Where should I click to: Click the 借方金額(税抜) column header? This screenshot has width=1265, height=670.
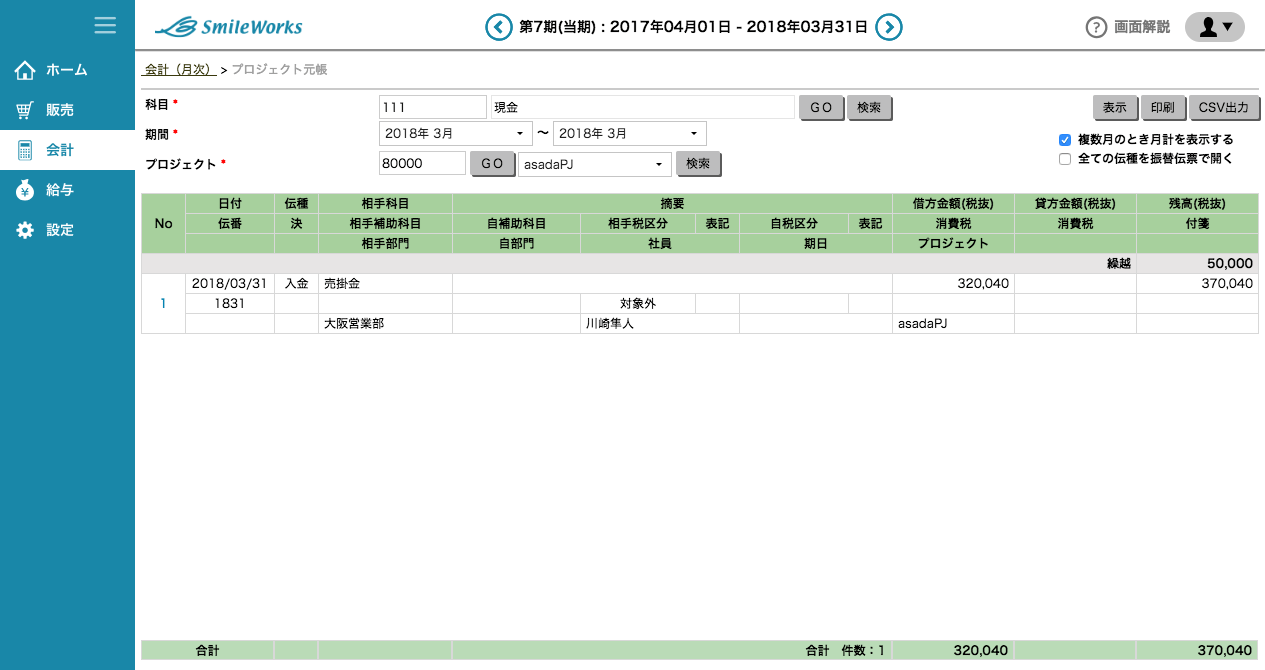click(x=953, y=203)
